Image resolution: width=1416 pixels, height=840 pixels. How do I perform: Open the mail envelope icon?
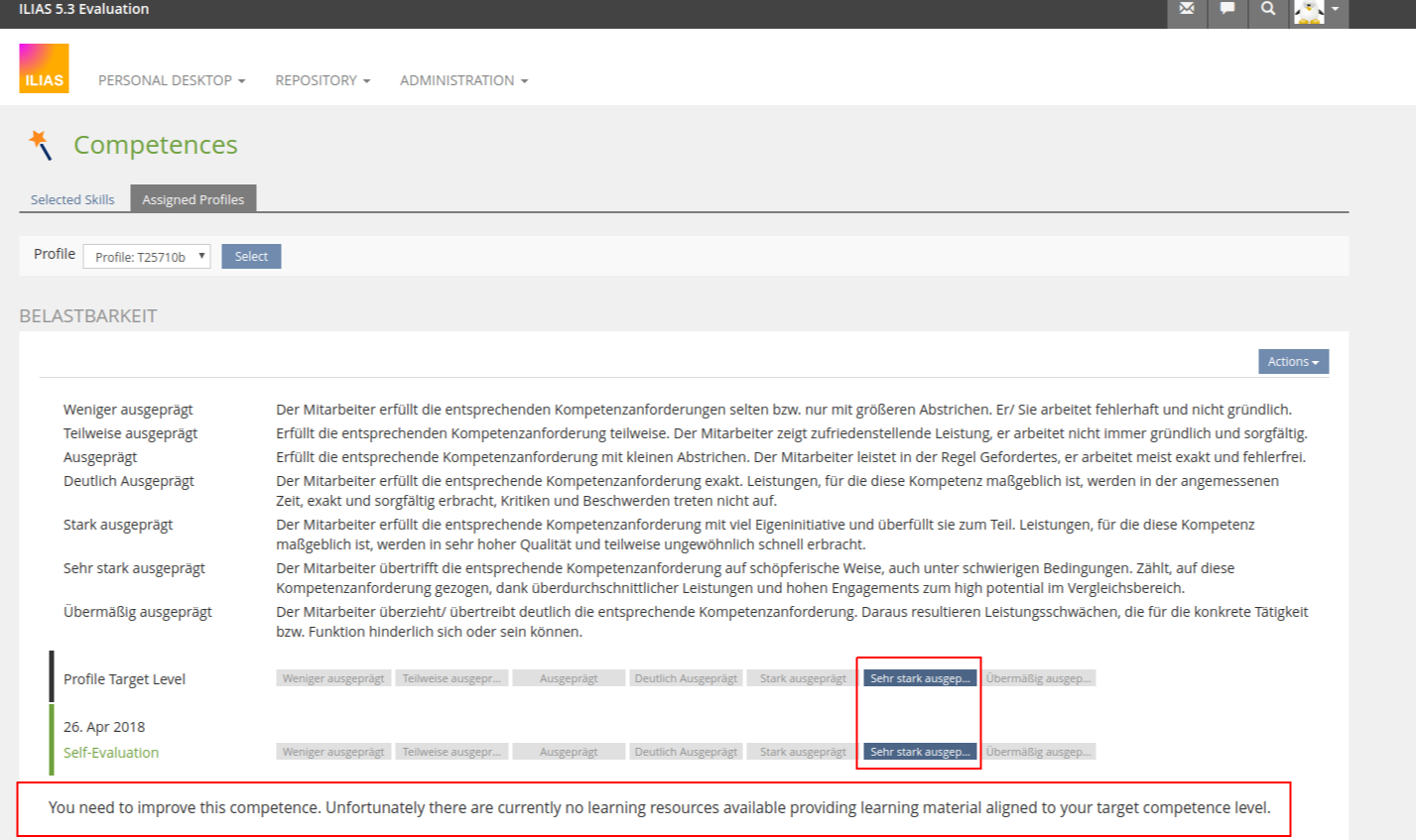point(1186,10)
